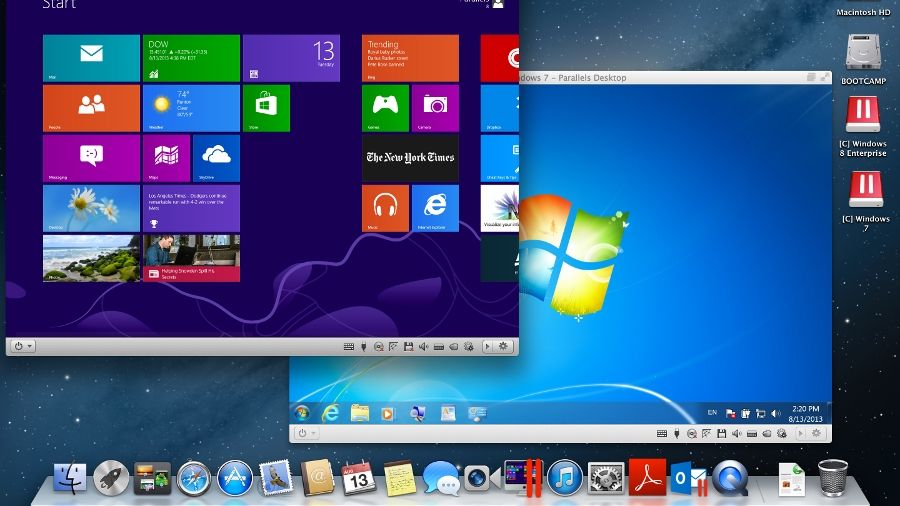The width and height of the screenshot is (900, 506).
Task: Open the Games Xbox controller tile
Action: (x=385, y=108)
